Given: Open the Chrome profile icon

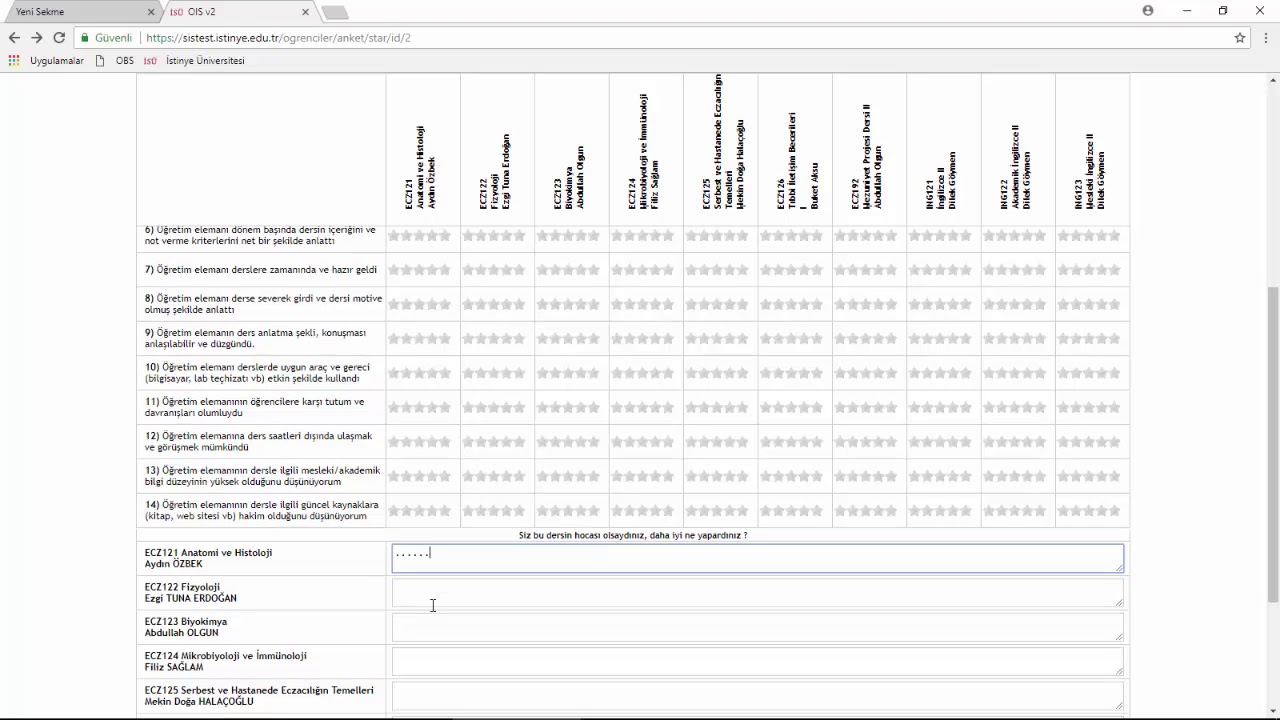Looking at the screenshot, I should [1148, 11].
